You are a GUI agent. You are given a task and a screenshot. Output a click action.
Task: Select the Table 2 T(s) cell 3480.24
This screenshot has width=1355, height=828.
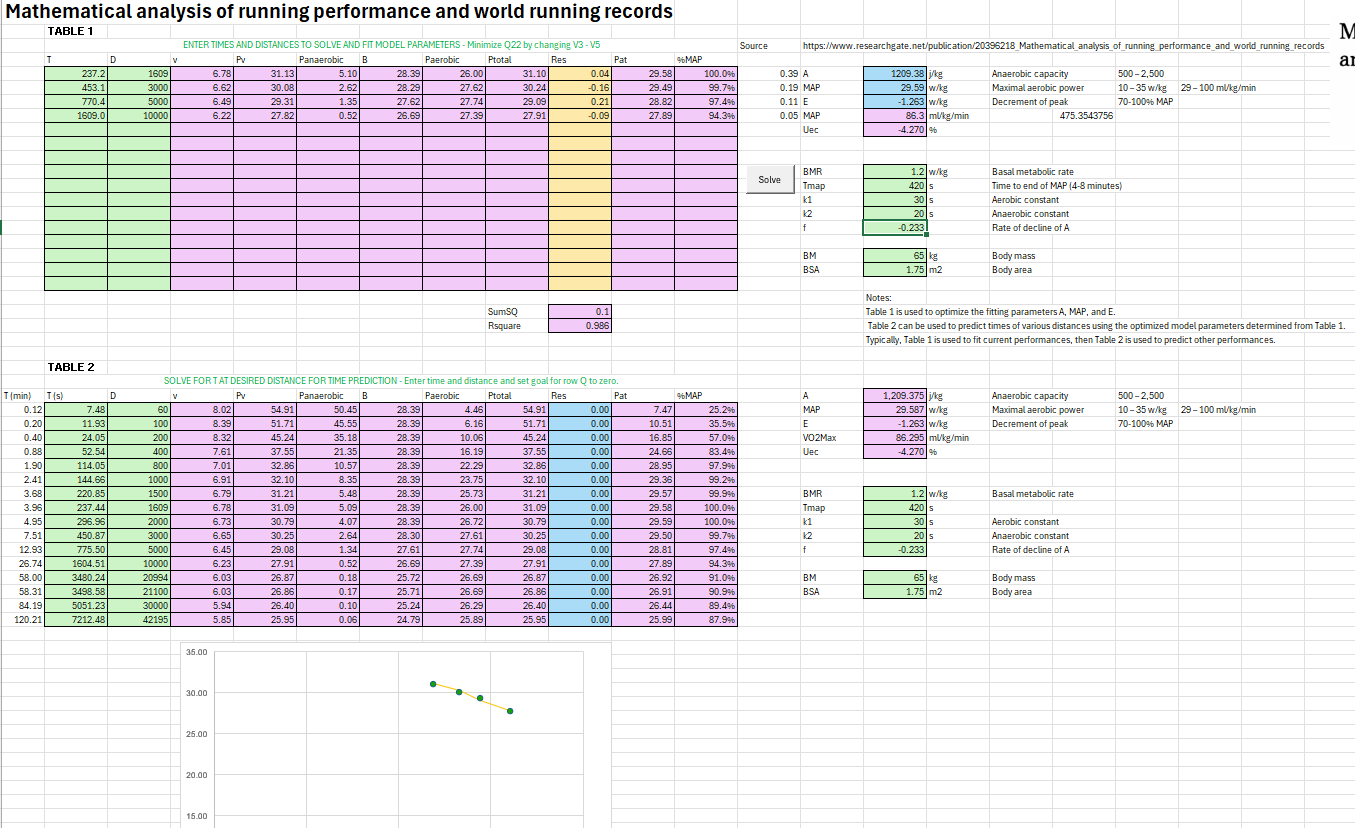(76, 578)
